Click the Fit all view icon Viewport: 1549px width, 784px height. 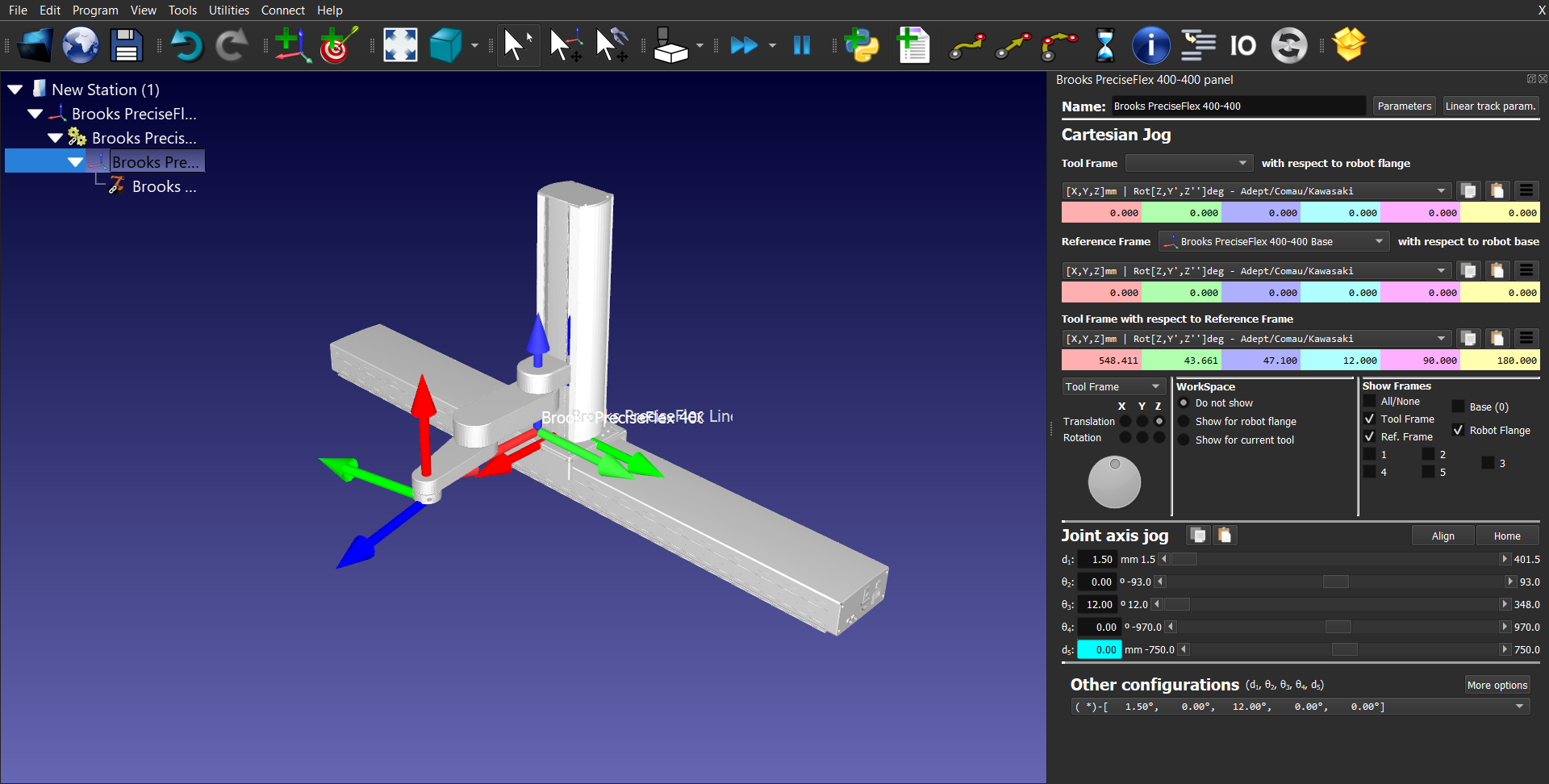point(400,45)
